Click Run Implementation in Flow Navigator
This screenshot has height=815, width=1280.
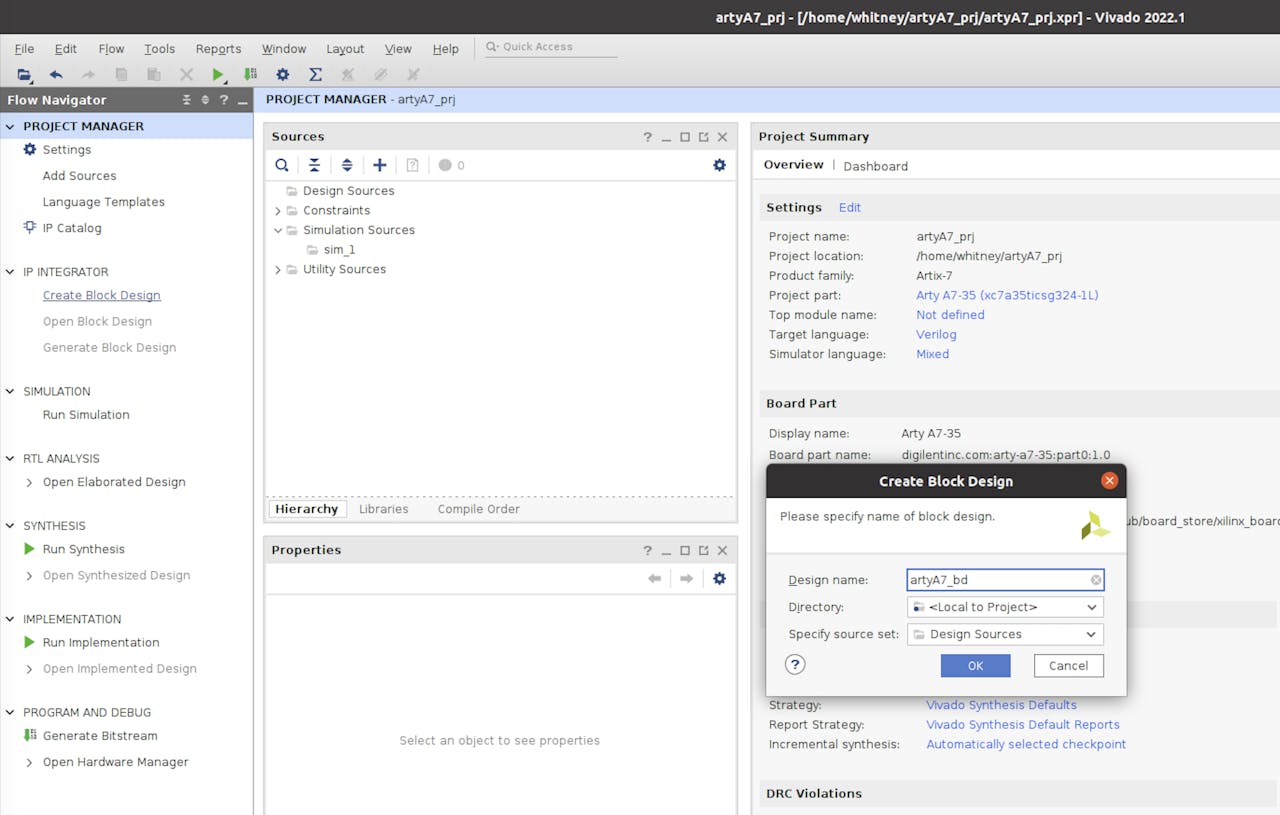[x=101, y=642]
